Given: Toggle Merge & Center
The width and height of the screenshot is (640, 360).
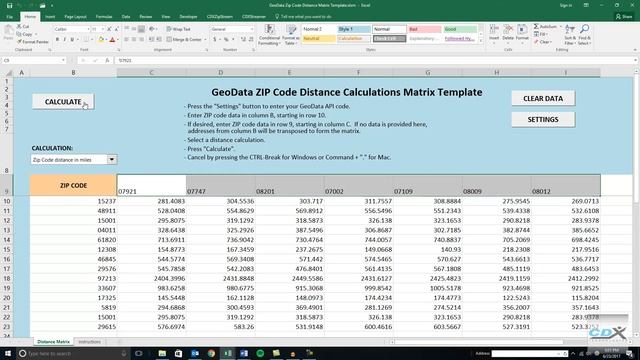Looking at the screenshot, I should tap(184, 40).
